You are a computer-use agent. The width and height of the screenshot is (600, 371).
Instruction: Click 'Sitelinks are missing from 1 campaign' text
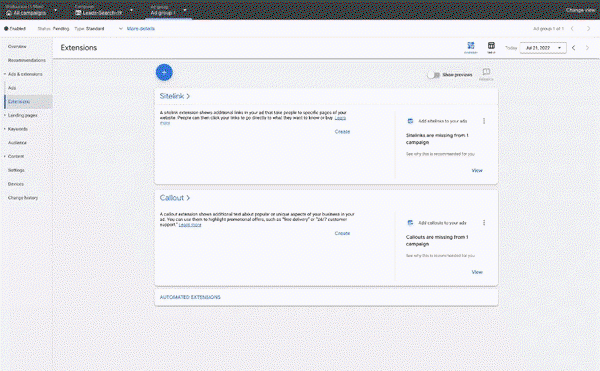click(437, 139)
